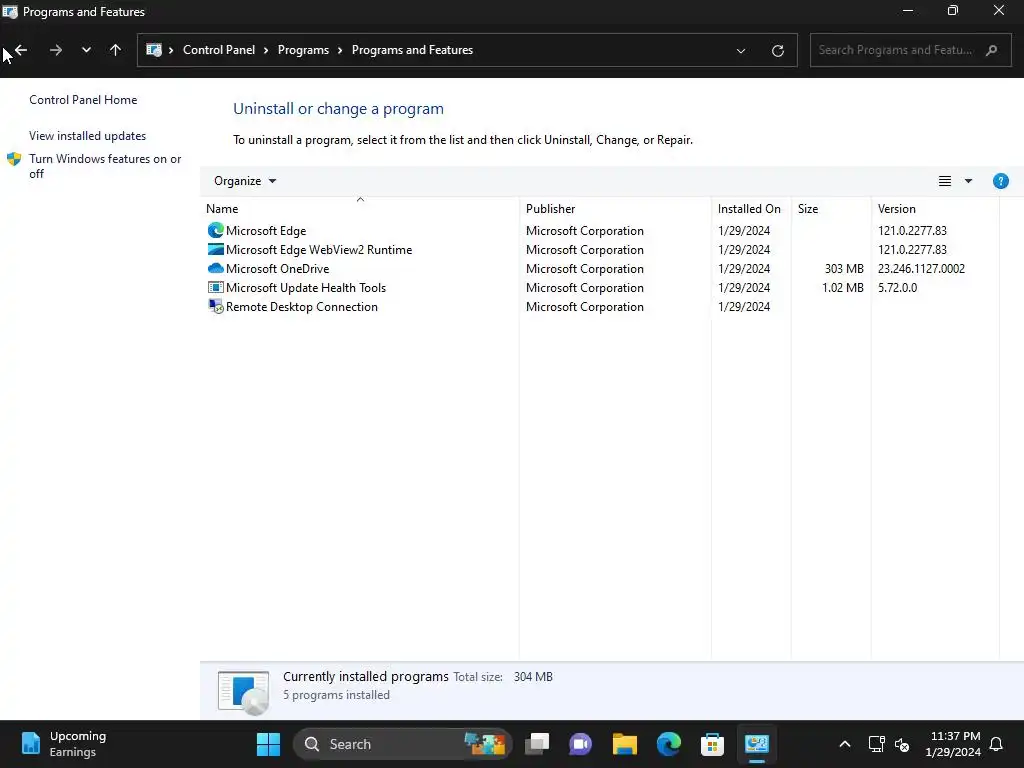1024x768 pixels.
Task: Select the Microsoft OneDrive entry
Action: click(x=600, y=268)
